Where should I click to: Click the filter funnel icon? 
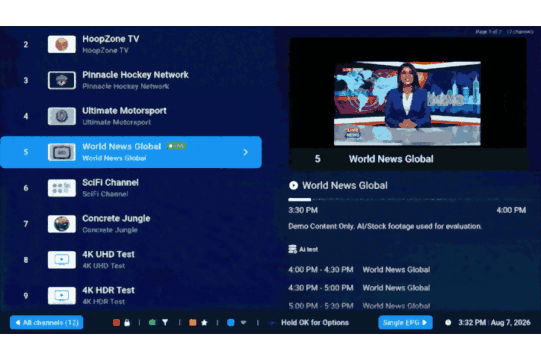[x=165, y=322]
